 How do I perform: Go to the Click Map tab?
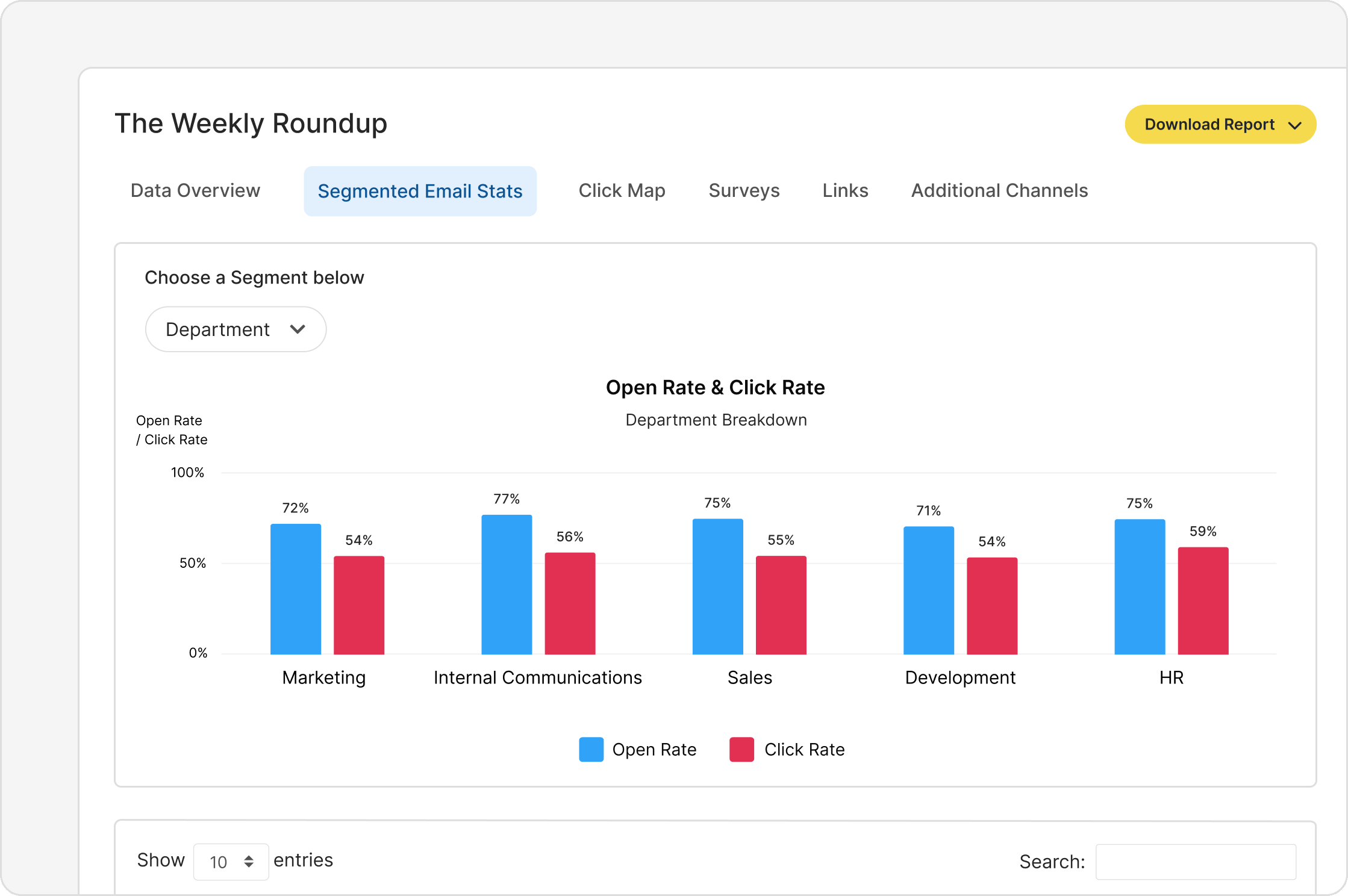622,191
